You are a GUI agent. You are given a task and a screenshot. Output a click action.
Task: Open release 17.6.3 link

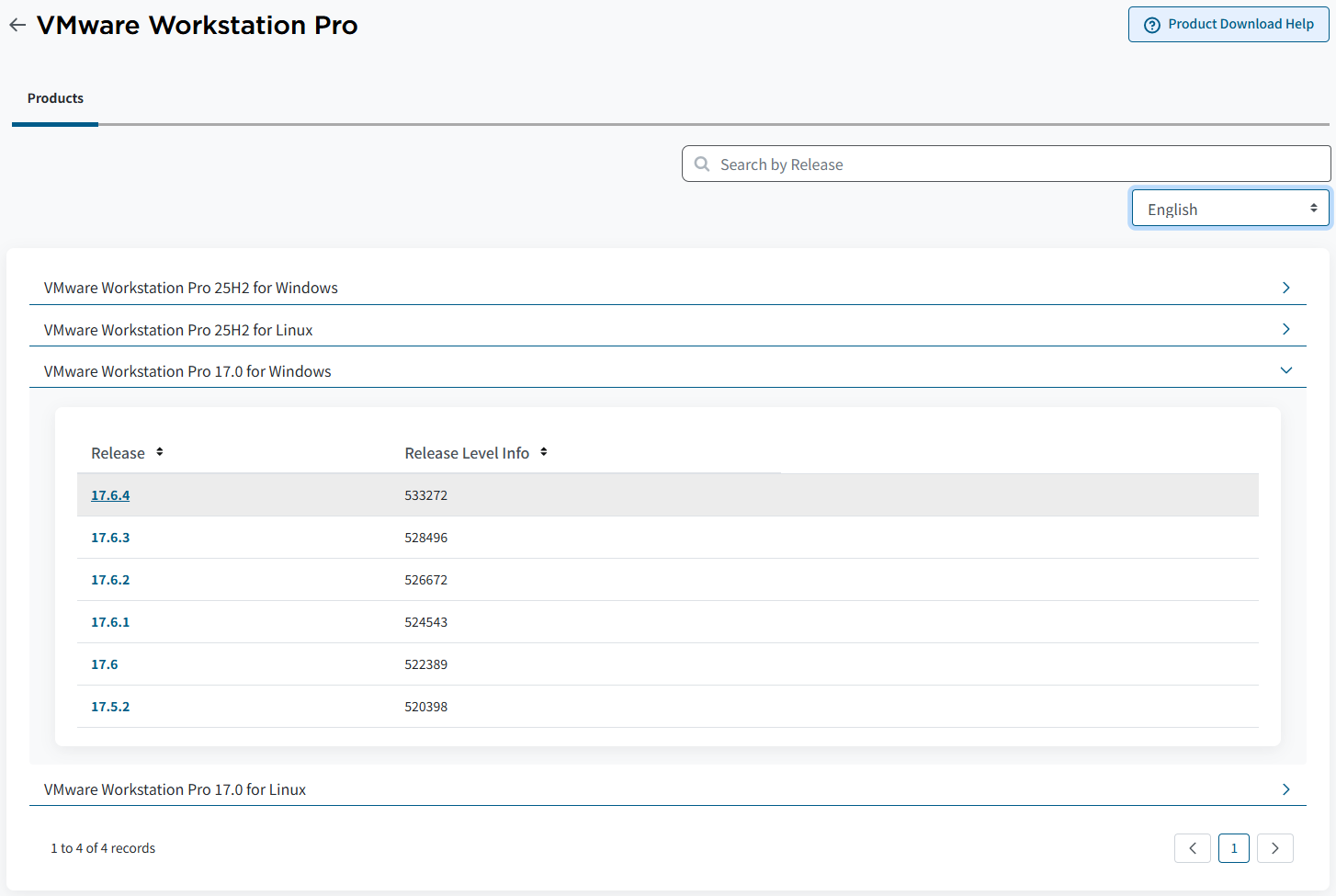[x=110, y=538]
